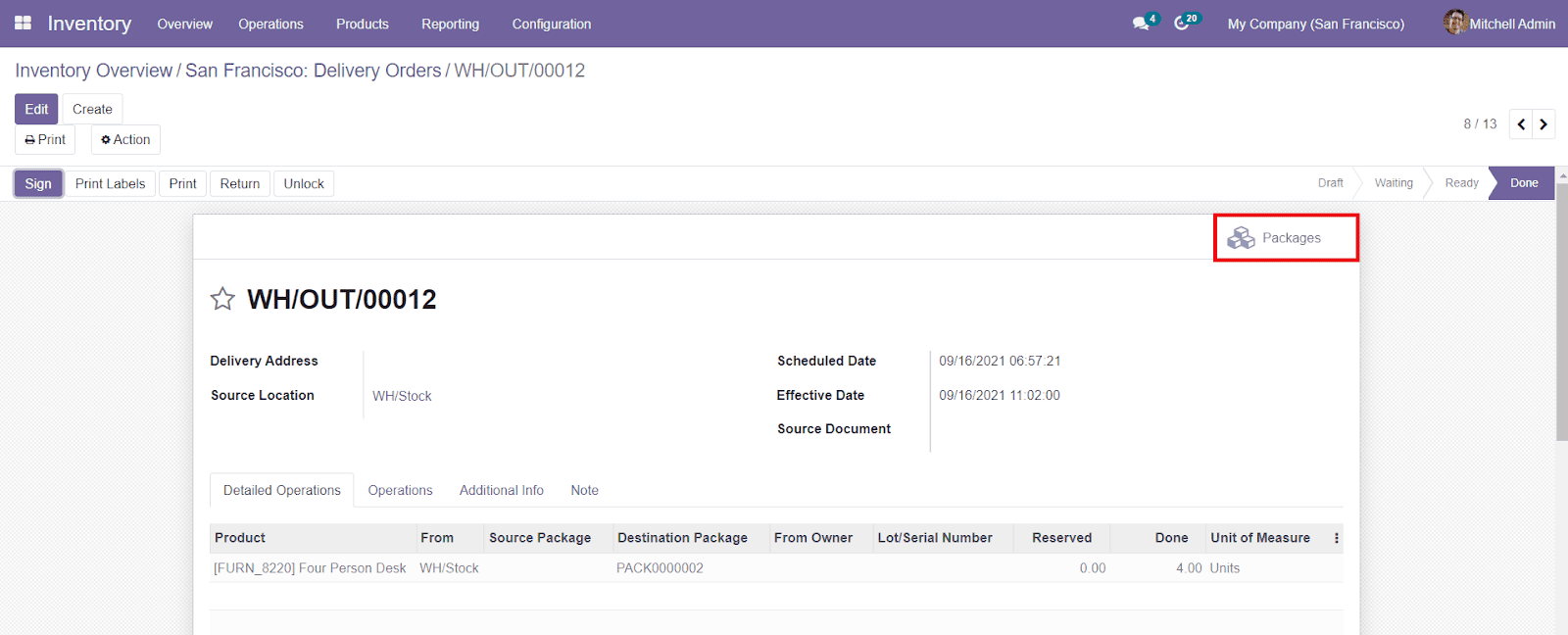The image size is (1568, 635).
Task: Switch to the Operations tab
Action: [x=400, y=490]
